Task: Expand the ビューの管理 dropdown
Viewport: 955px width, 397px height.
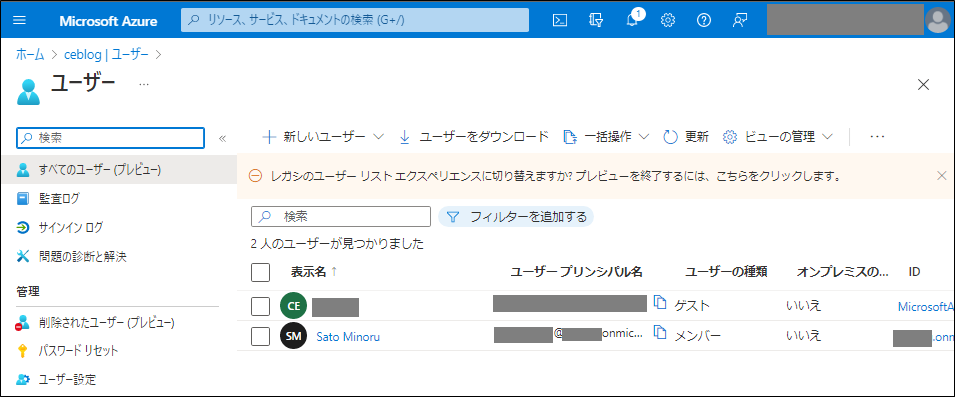Action: tap(826, 137)
